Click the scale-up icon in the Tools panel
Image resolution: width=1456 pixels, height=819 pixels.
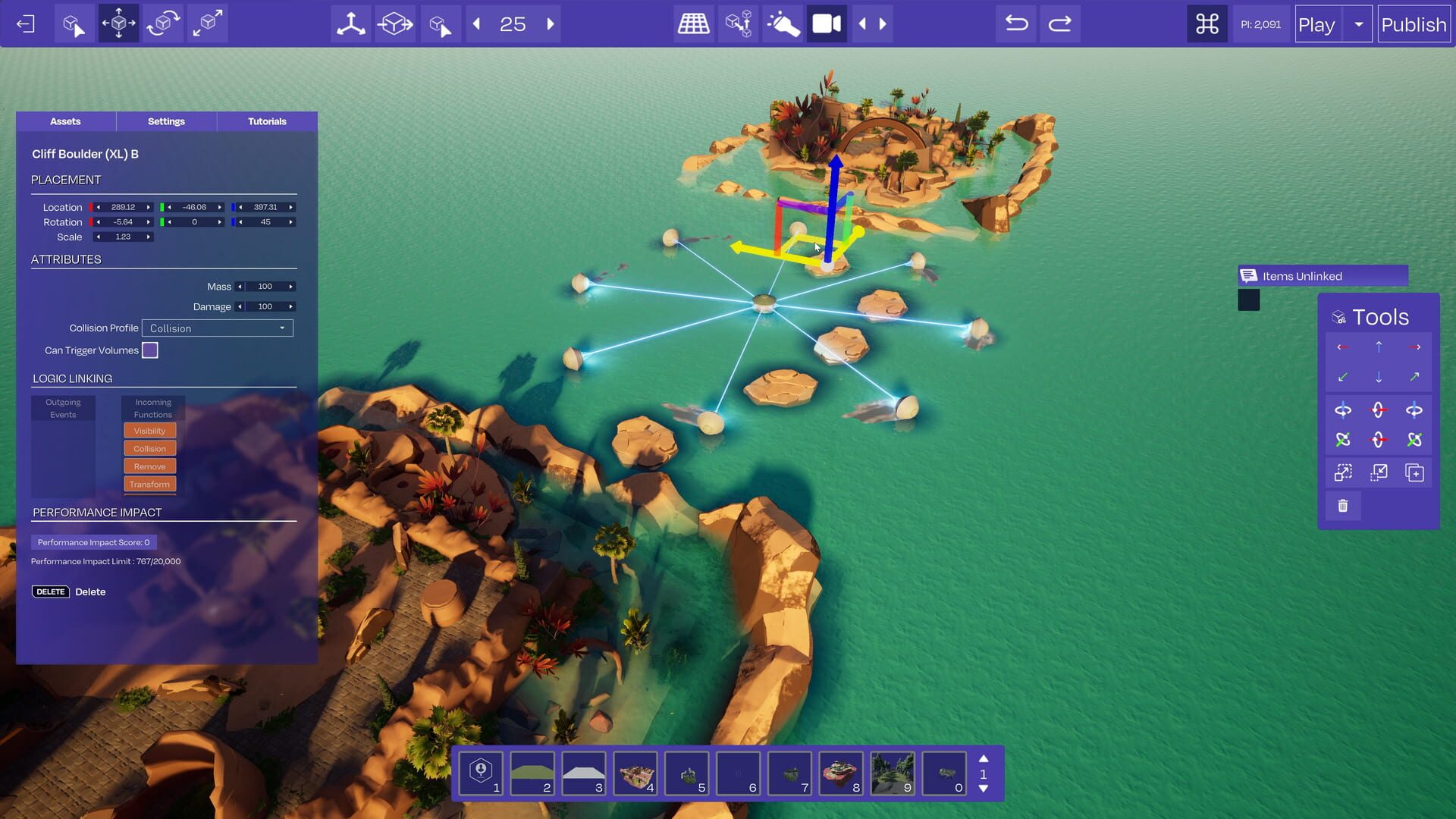(x=1343, y=472)
